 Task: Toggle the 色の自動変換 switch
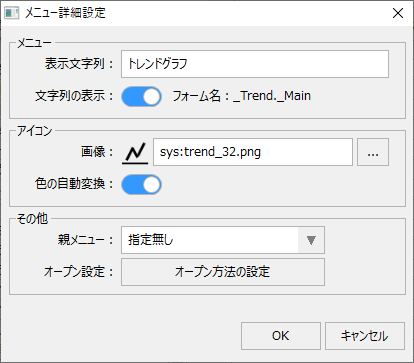coord(142,185)
